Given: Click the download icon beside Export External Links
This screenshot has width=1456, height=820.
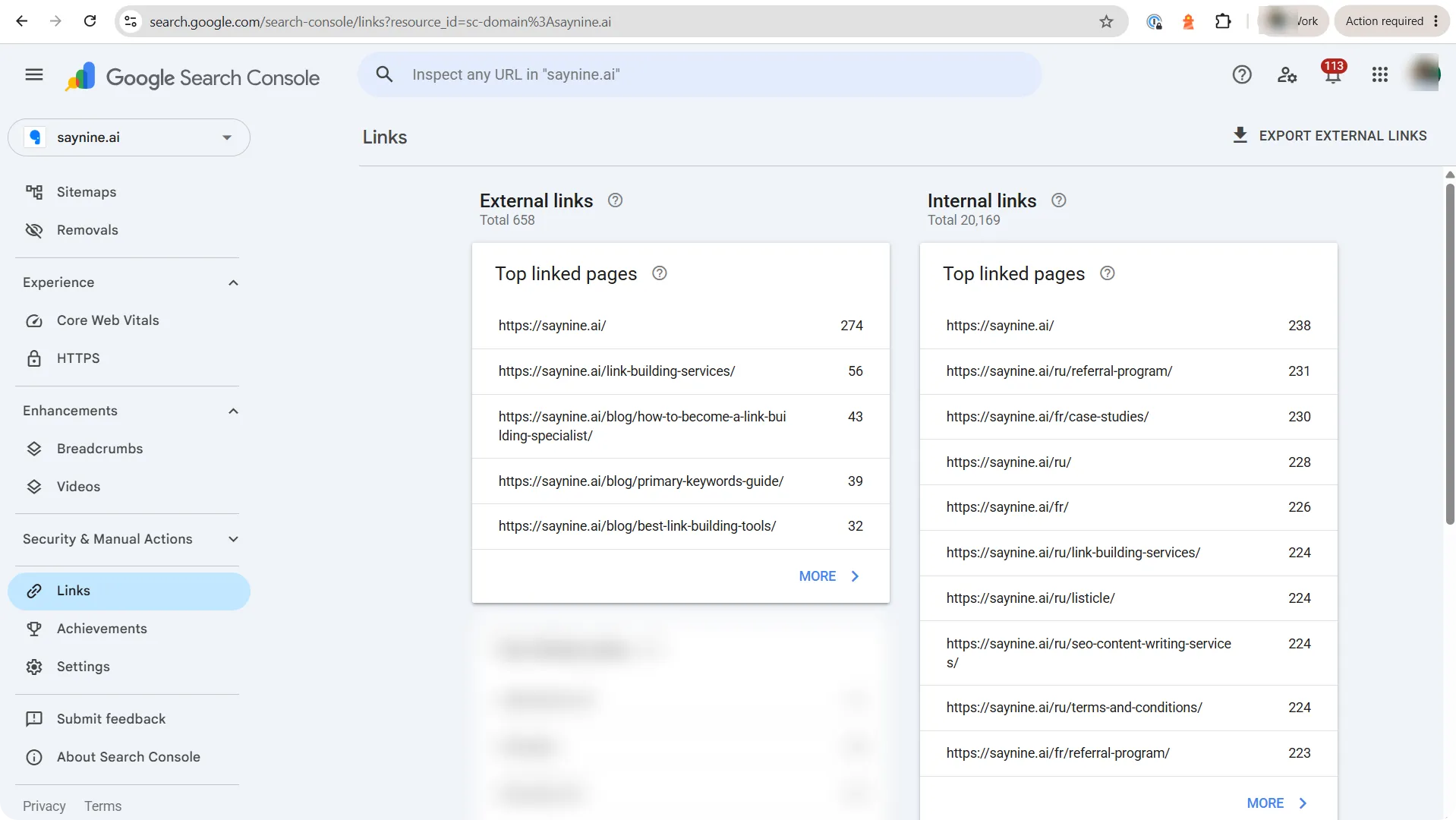Looking at the screenshot, I should [x=1240, y=135].
